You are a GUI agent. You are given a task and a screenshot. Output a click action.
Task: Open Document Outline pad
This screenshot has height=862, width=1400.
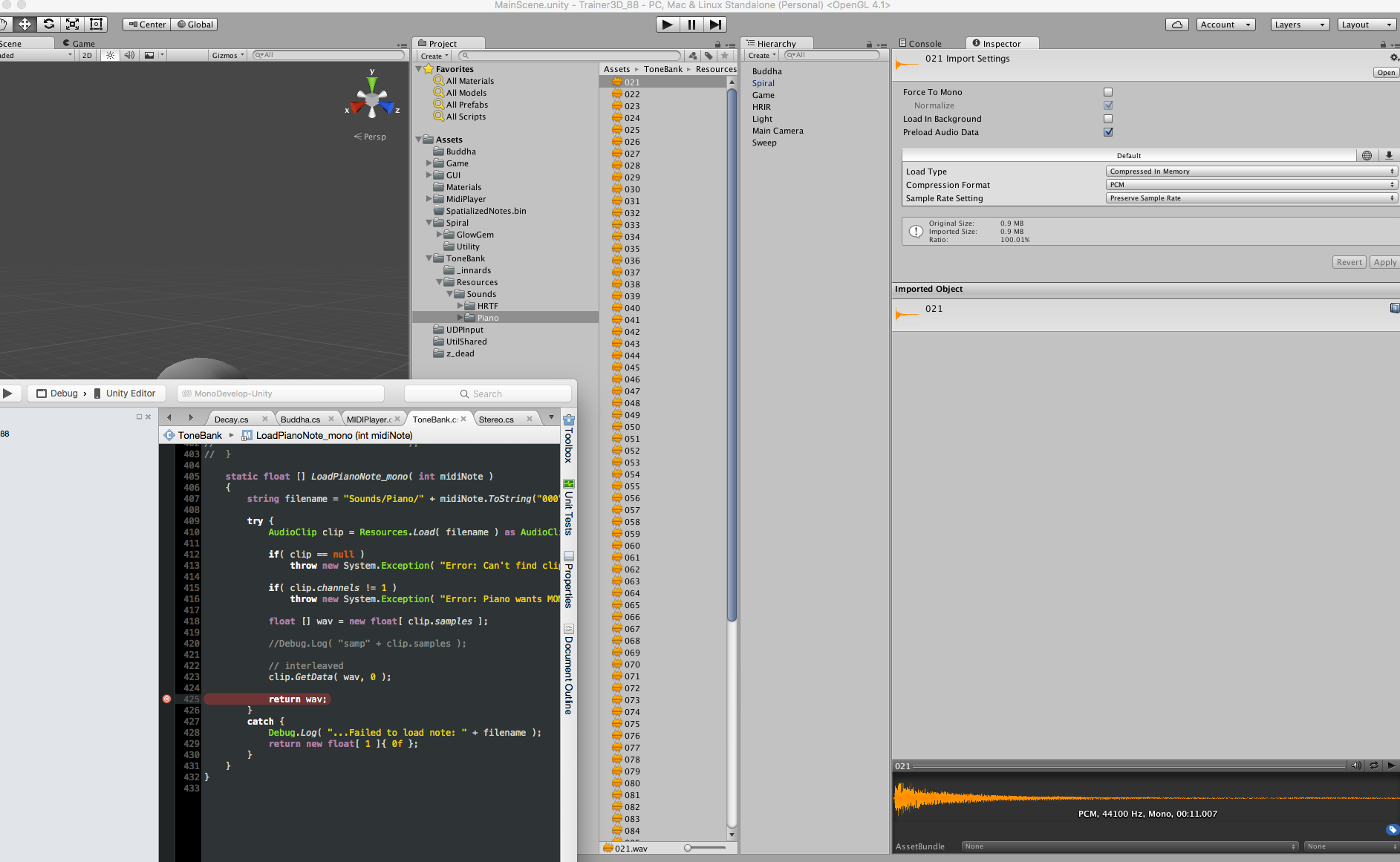click(x=569, y=670)
